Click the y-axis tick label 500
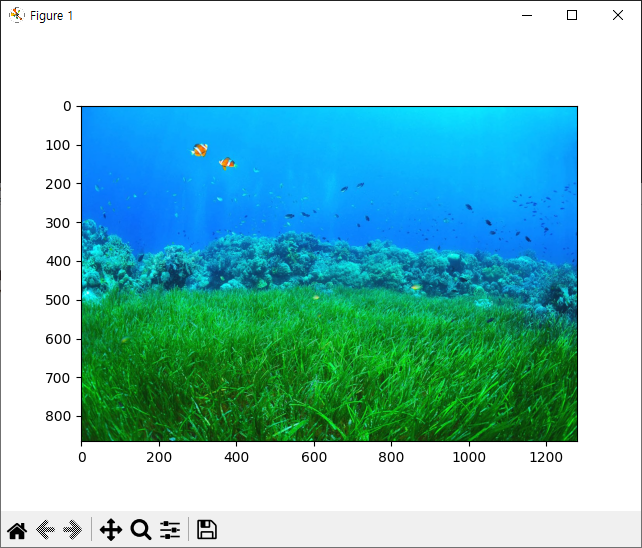 [58, 300]
